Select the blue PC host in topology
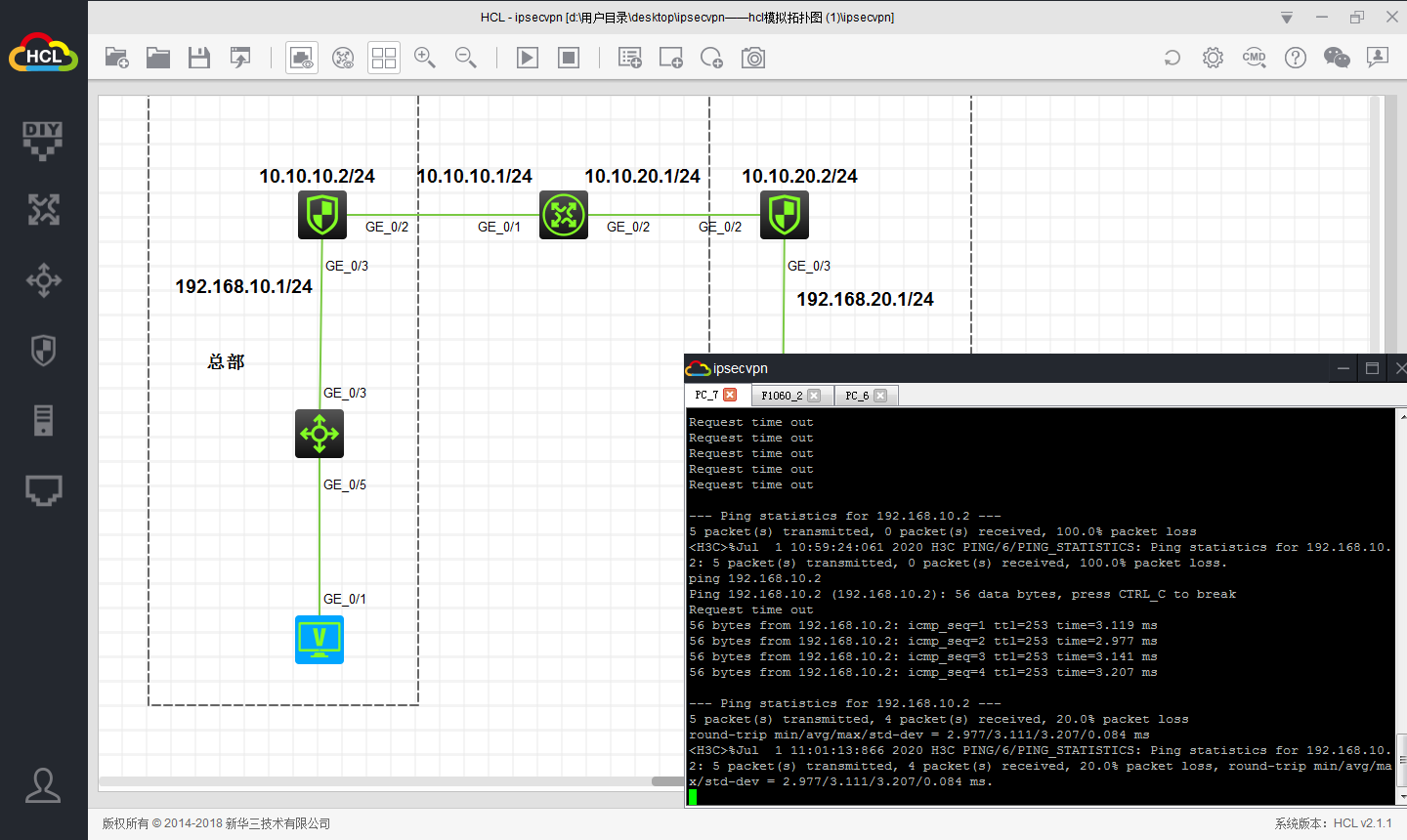The height and width of the screenshot is (840, 1407). [320, 640]
